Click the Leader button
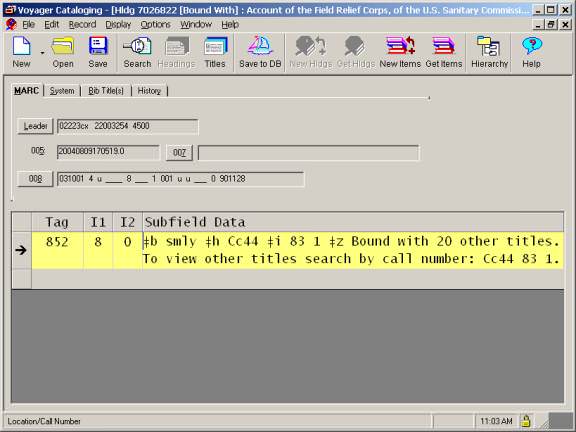The height and width of the screenshot is (432, 576). (35, 126)
